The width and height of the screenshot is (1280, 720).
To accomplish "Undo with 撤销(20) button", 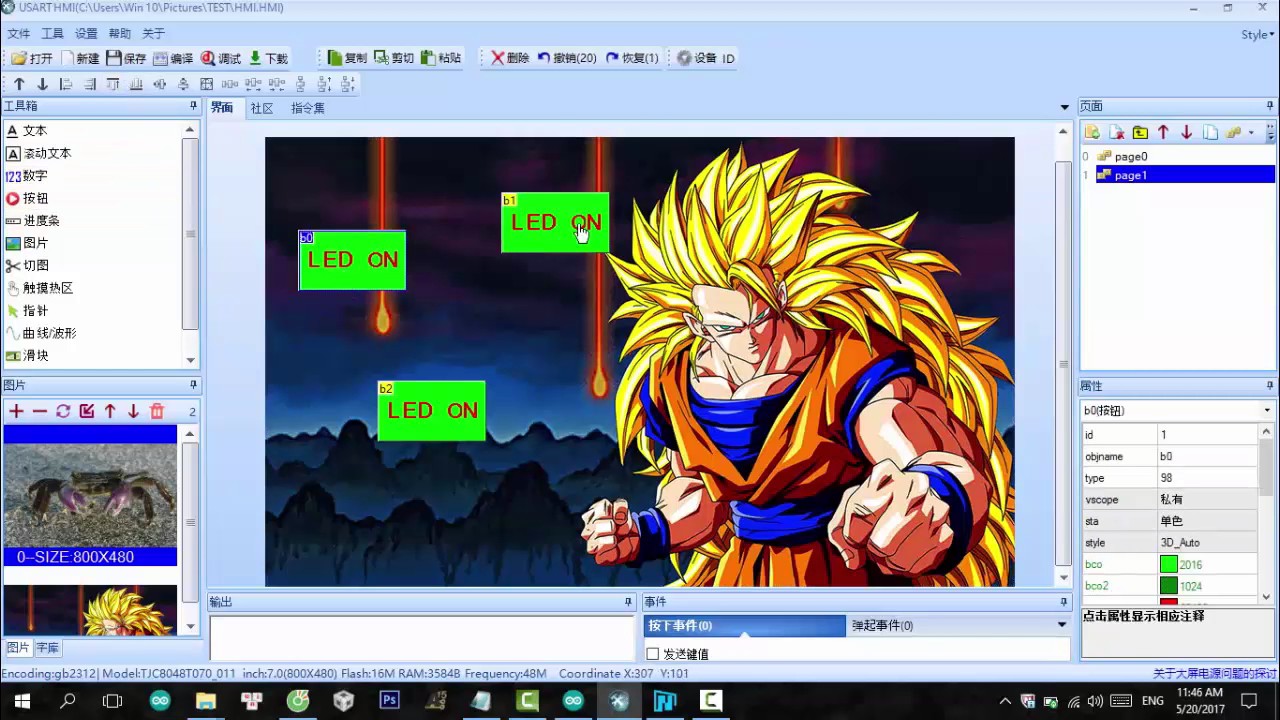I will [567, 58].
